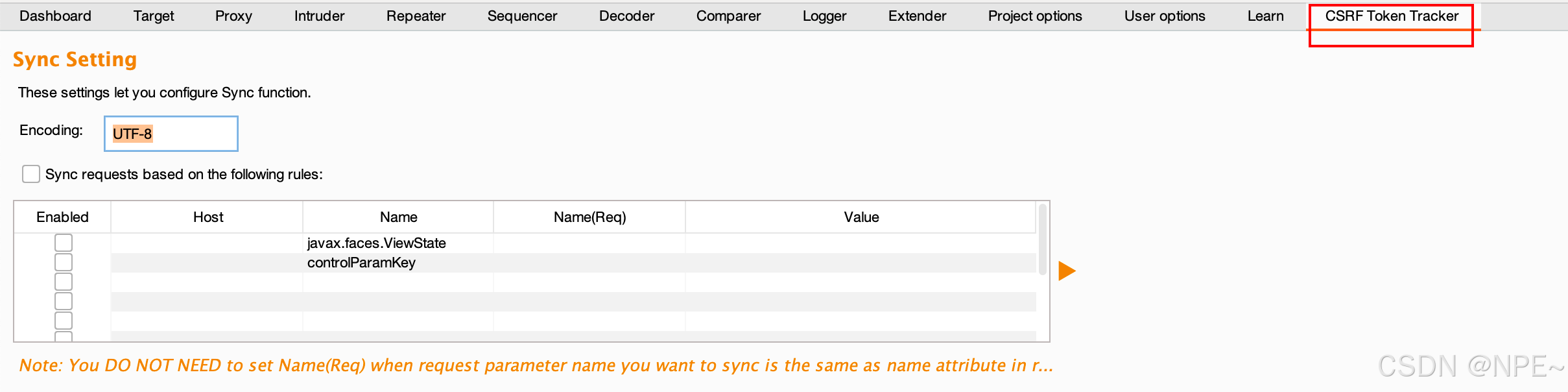Viewport: 1568px width, 392px height.
Task: Go to Project options tab
Action: click(x=1035, y=16)
